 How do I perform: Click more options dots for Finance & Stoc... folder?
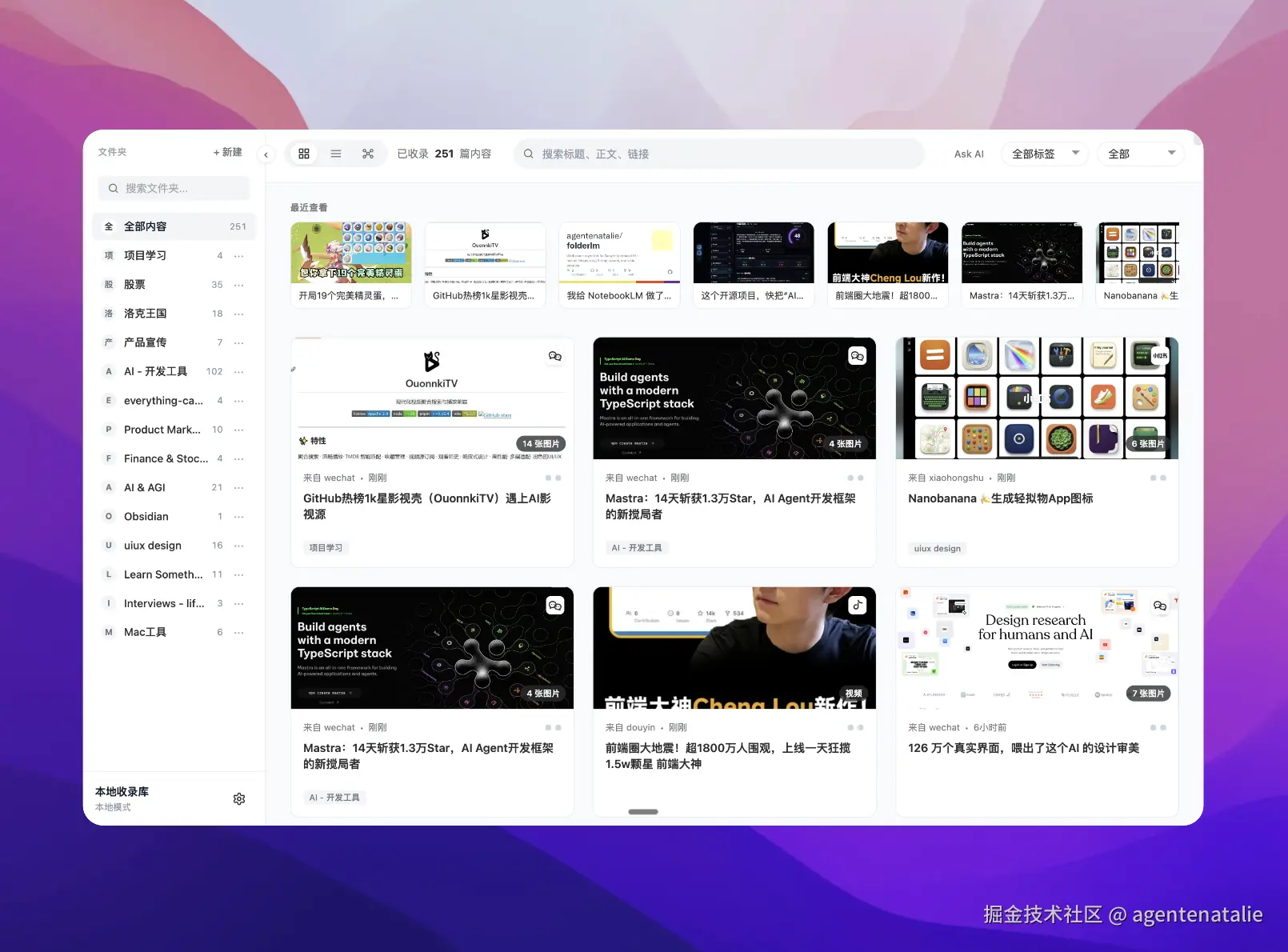point(239,459)
